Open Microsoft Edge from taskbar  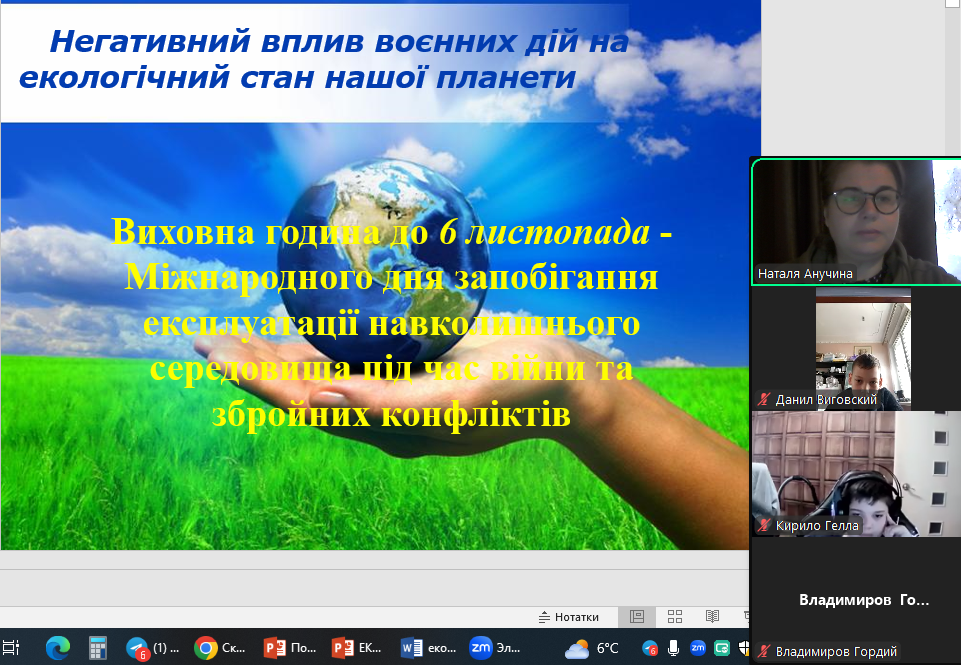point(57,648)
